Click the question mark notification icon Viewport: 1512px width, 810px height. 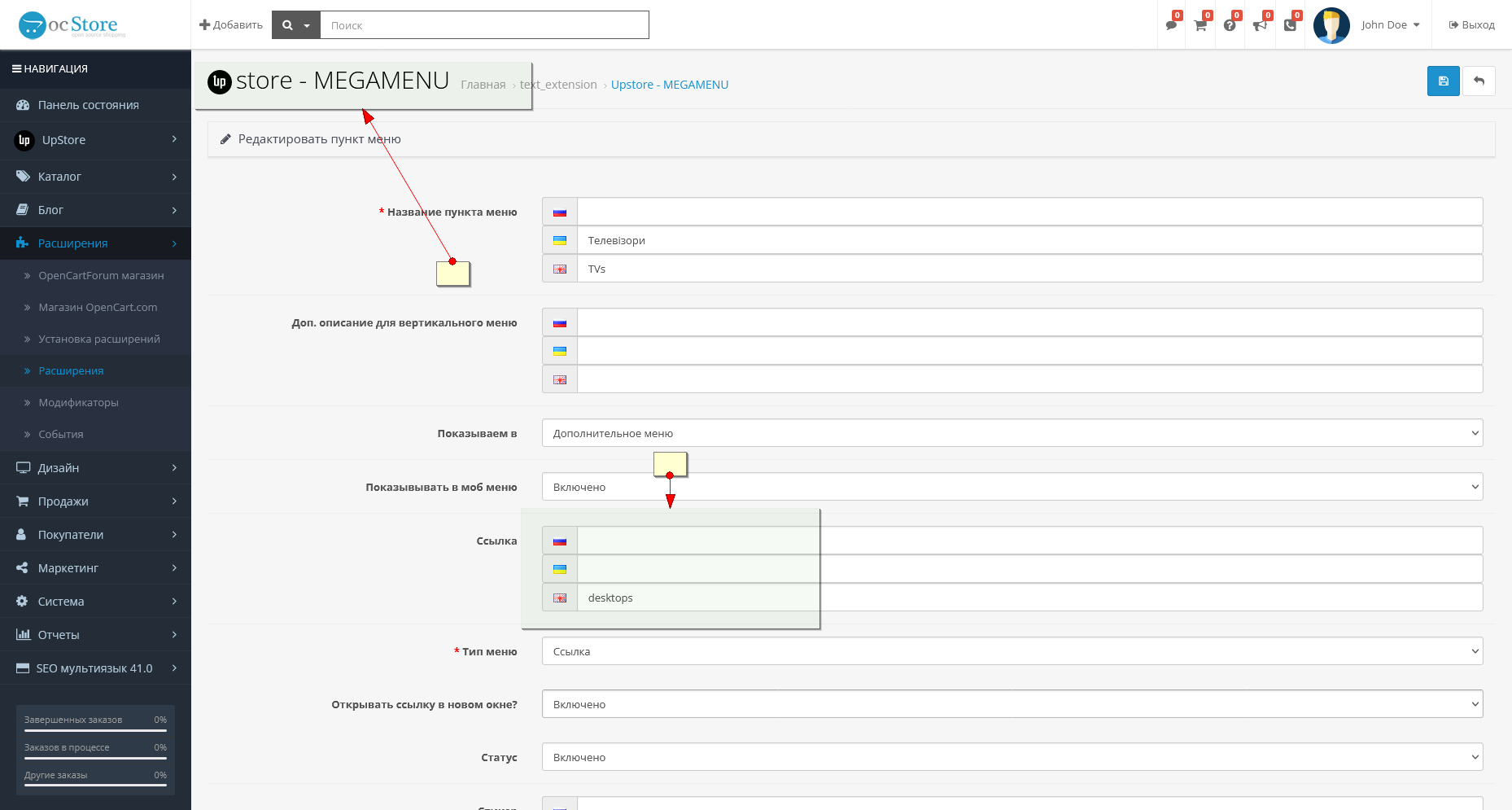point(1230,25)
